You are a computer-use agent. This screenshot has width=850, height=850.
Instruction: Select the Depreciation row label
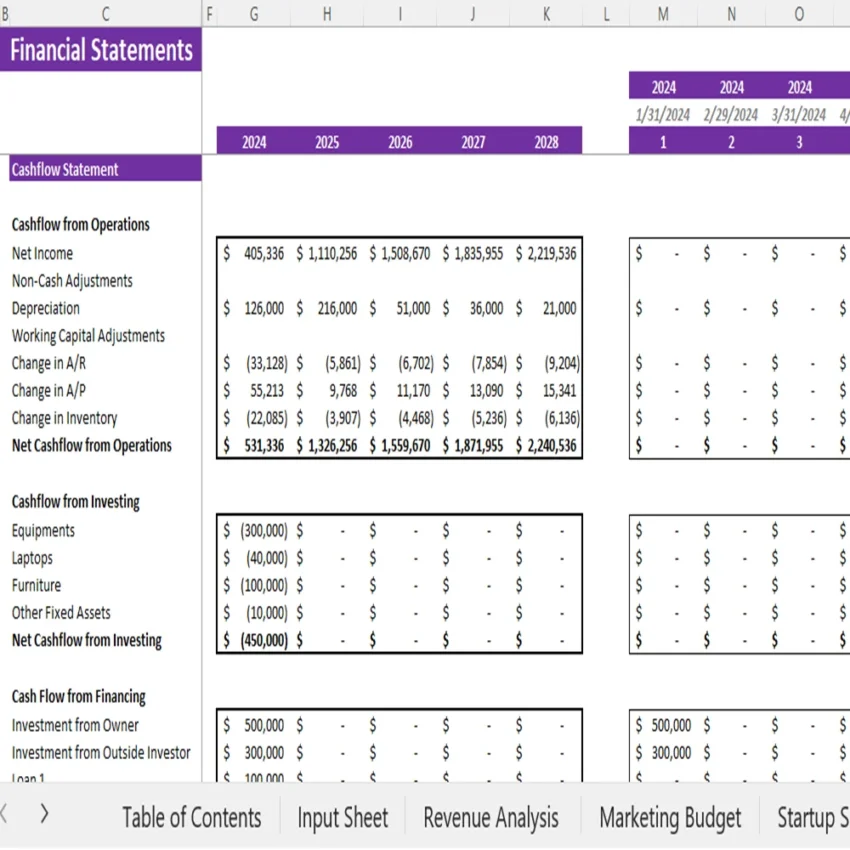coord(45,308)
